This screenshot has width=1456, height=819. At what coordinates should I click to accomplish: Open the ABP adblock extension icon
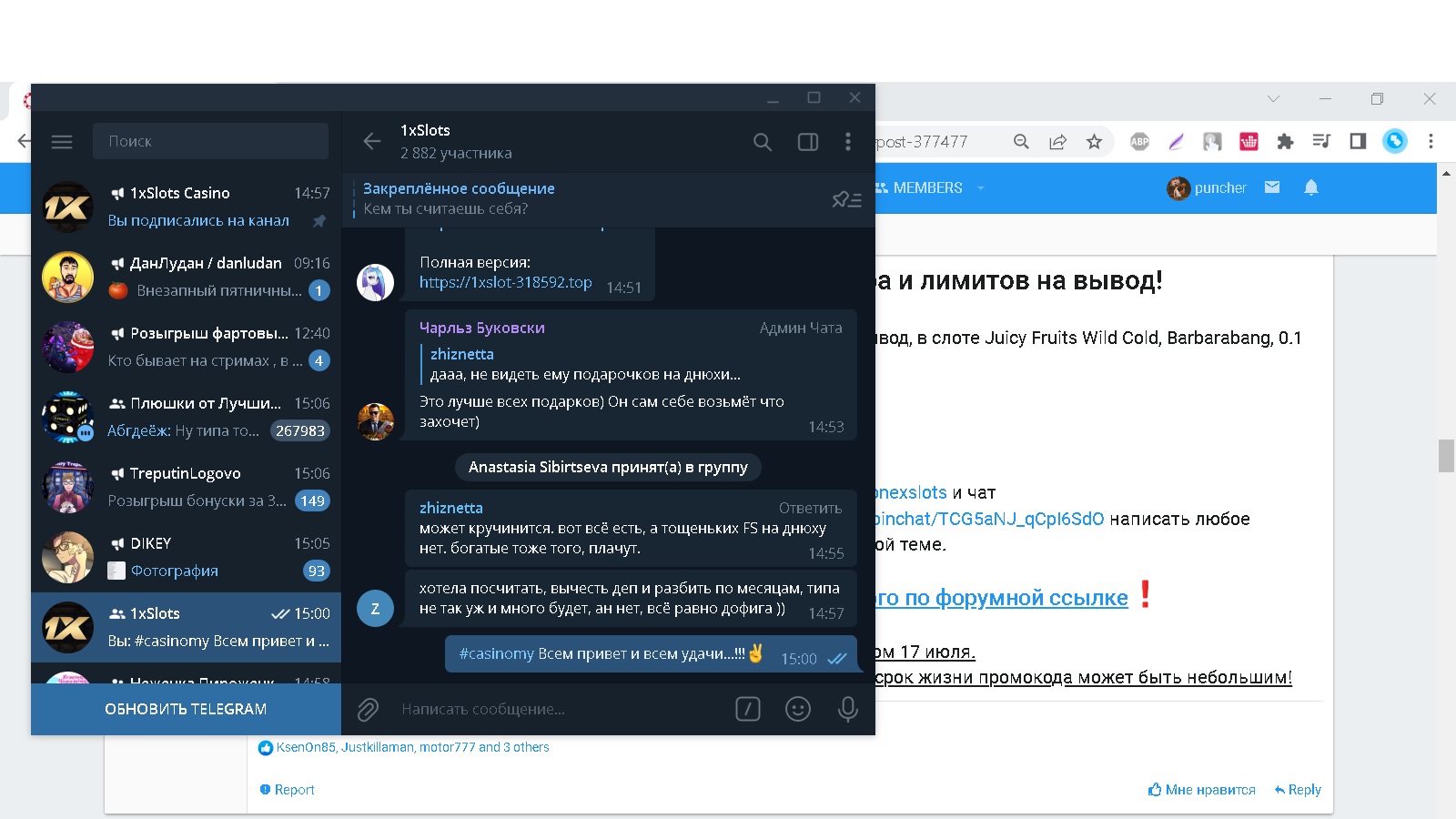[x=1139, y=141]
